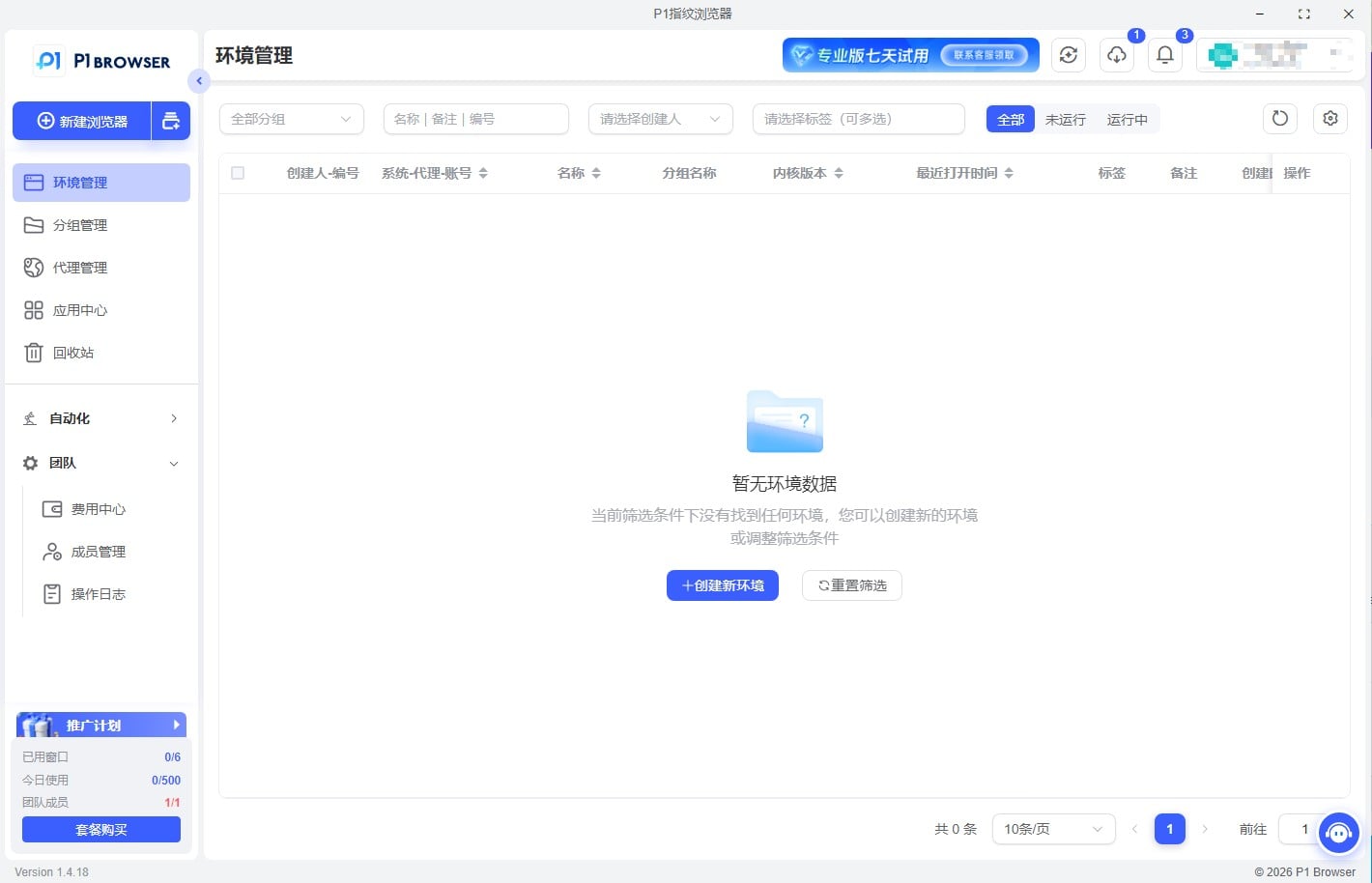Click the 重置筛选 button
Image resolution: width=1372 pixels, height=883 pixels.
tap(852, 585)
